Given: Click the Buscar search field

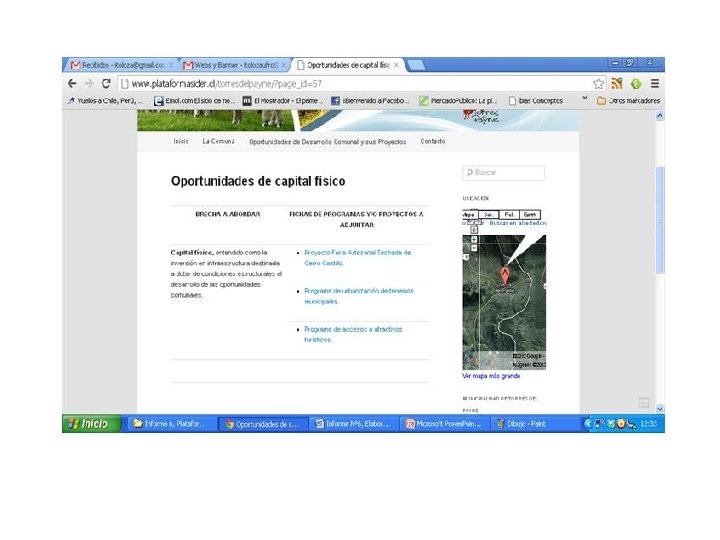Looking at the screenshot, I should coord(504,173).
